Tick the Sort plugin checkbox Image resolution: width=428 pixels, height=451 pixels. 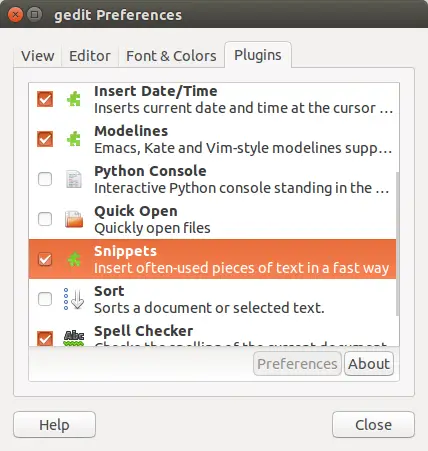pos(45,299)
